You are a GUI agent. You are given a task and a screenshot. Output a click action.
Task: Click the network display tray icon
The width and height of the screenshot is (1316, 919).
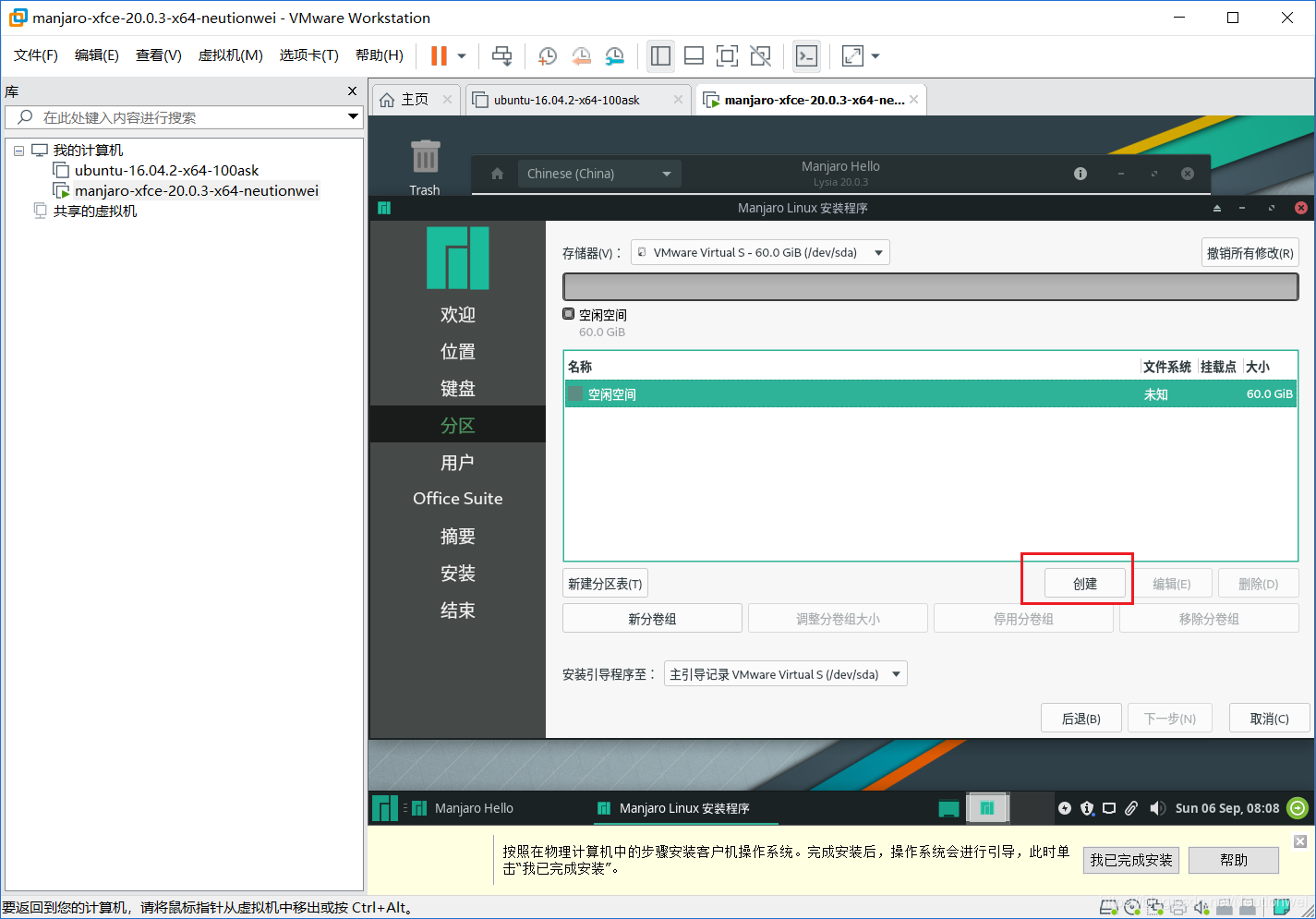(1109, 808)
